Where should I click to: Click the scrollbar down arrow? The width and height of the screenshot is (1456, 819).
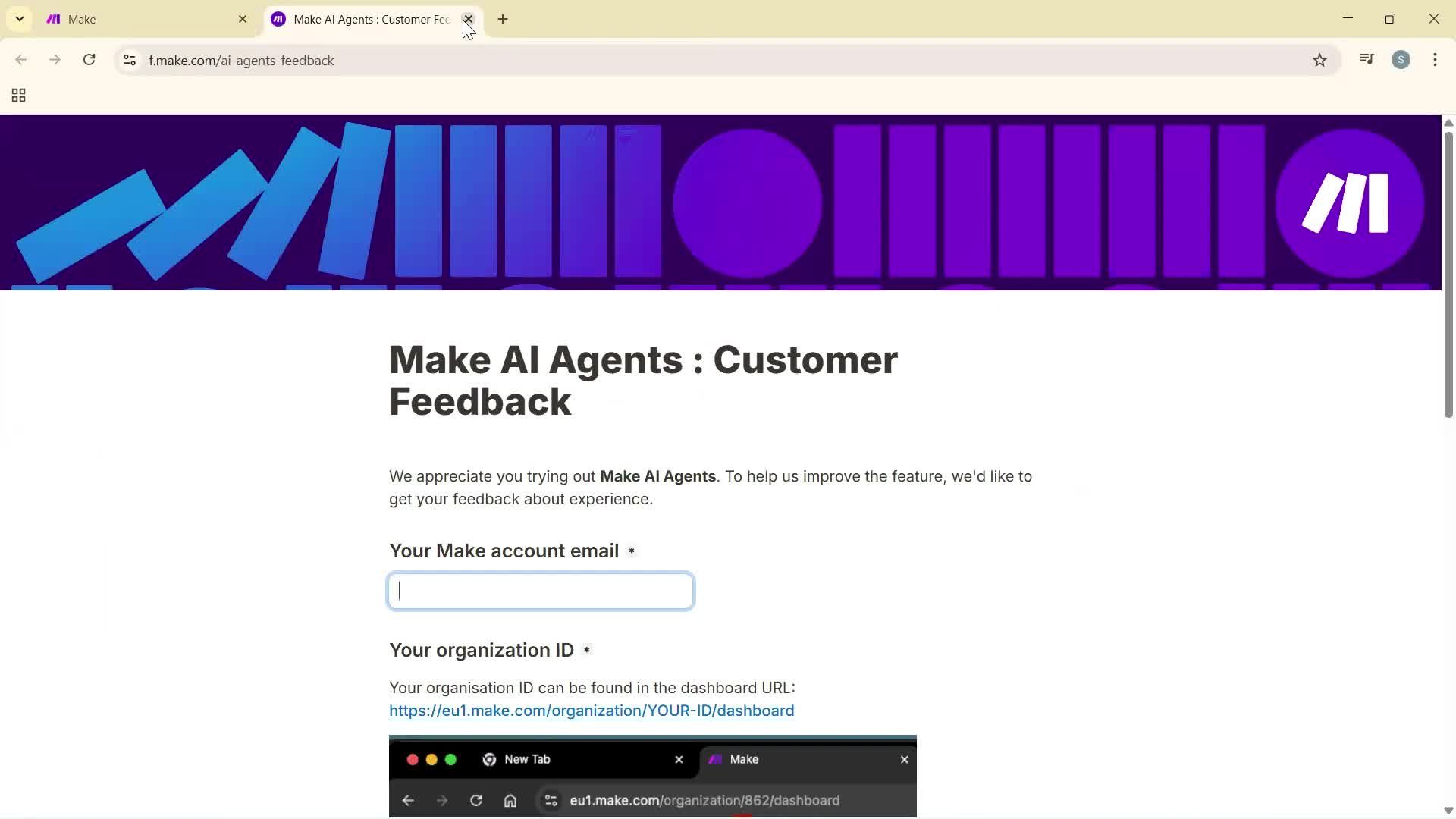(1448, 810)
